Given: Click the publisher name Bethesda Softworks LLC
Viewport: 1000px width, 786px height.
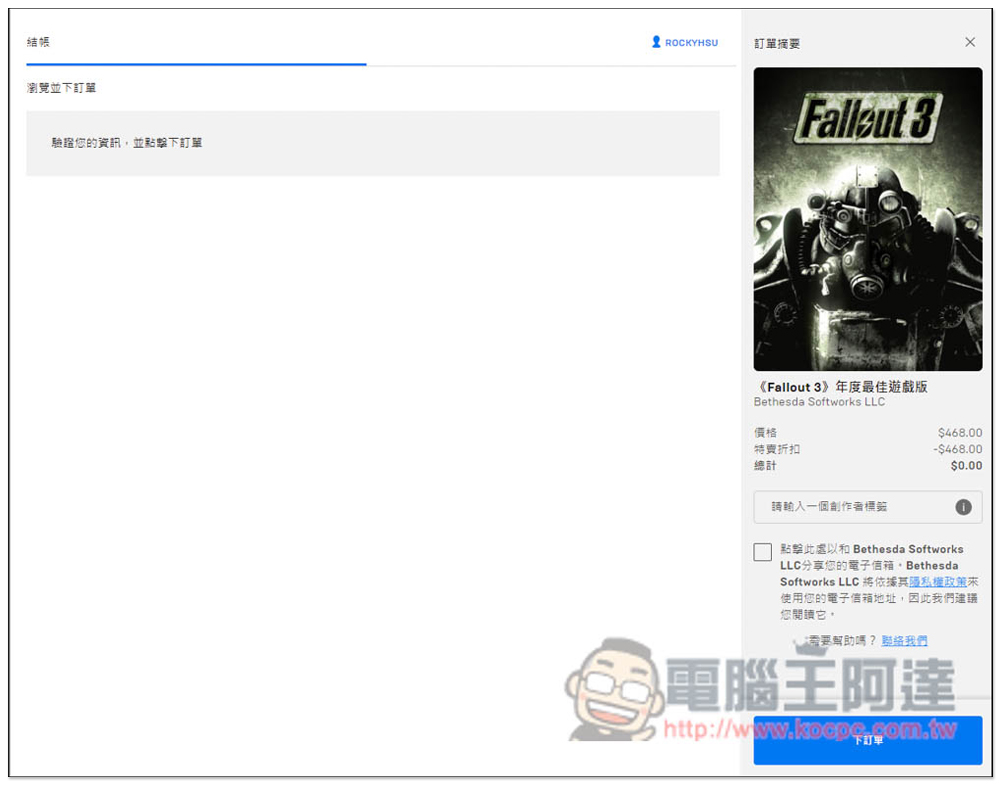Looking at the screenshot, I should [819, 402].
